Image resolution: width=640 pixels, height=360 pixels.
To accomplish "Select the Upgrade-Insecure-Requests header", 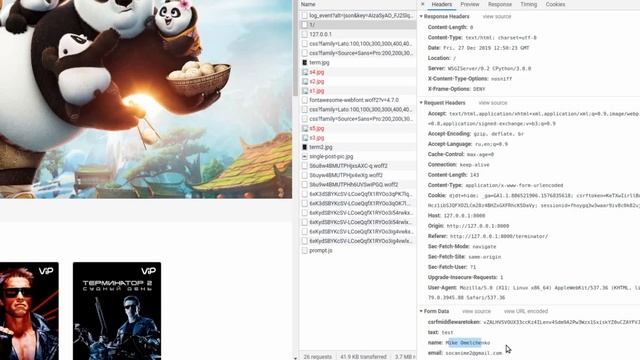I will pos(465,277).
